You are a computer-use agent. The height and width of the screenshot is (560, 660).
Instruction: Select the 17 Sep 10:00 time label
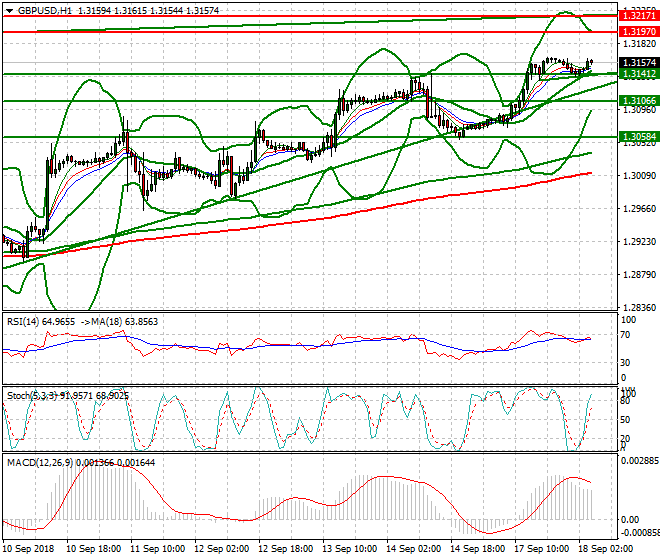[x=541, y=549]
